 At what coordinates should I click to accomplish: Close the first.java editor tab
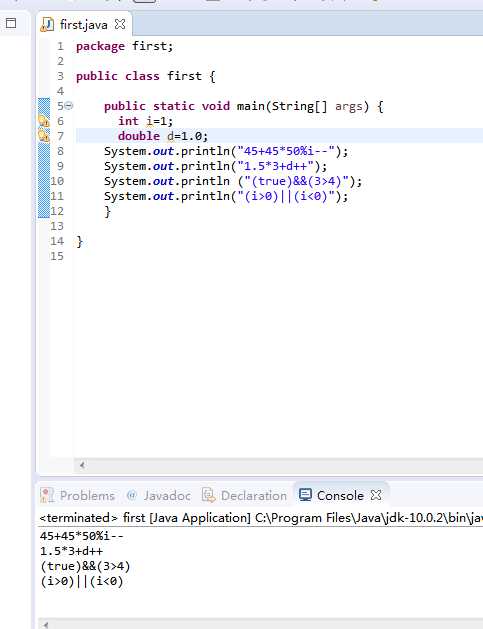[120, 24]
